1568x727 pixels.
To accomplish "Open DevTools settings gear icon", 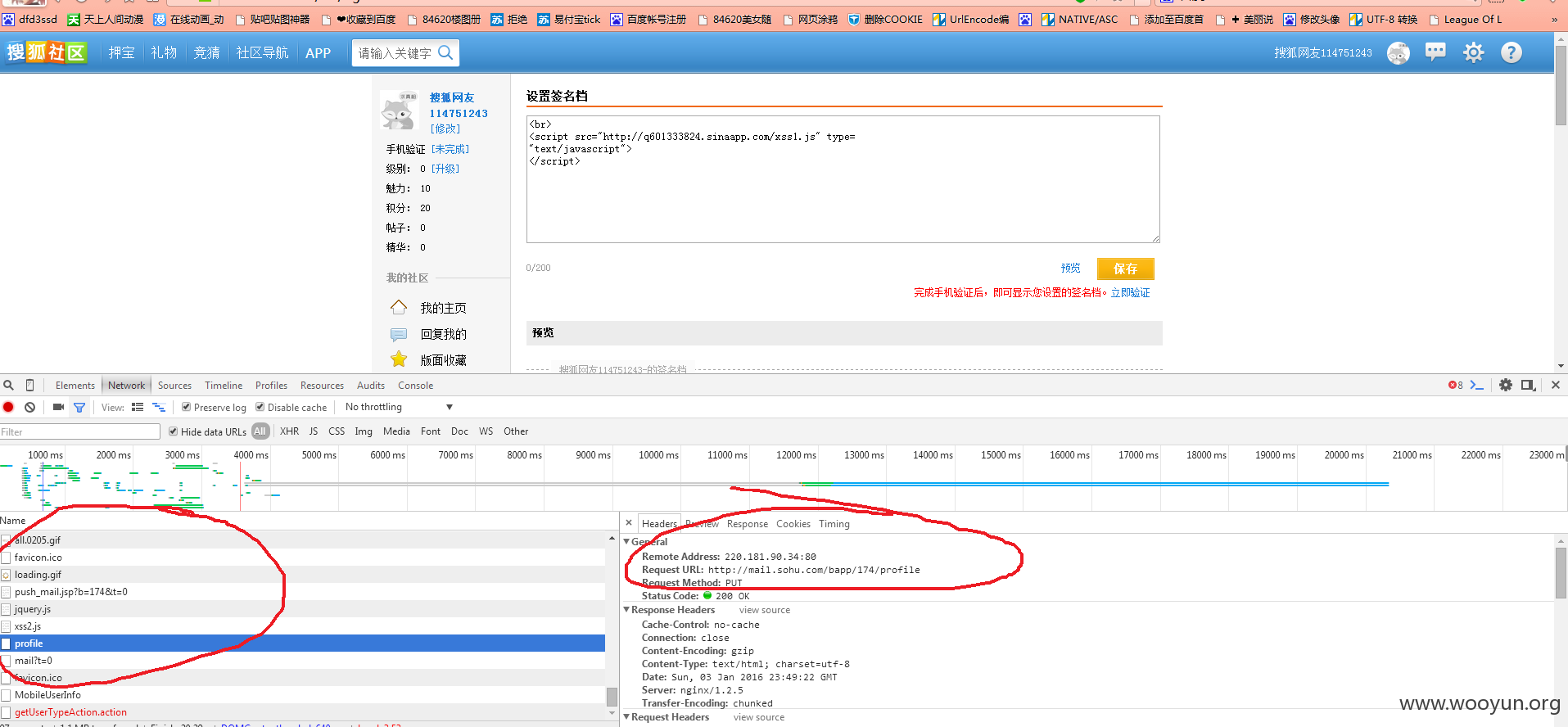I will click(x=1506, y=385).
